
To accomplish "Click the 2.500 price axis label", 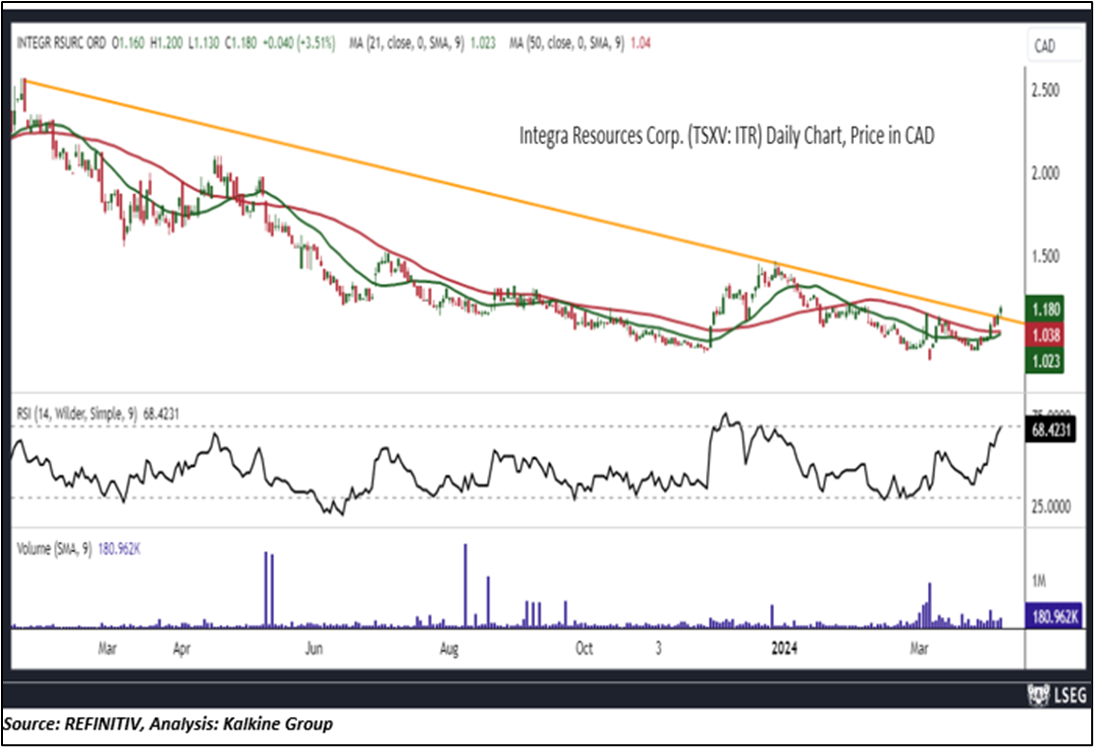I will tap(1045, 91).
